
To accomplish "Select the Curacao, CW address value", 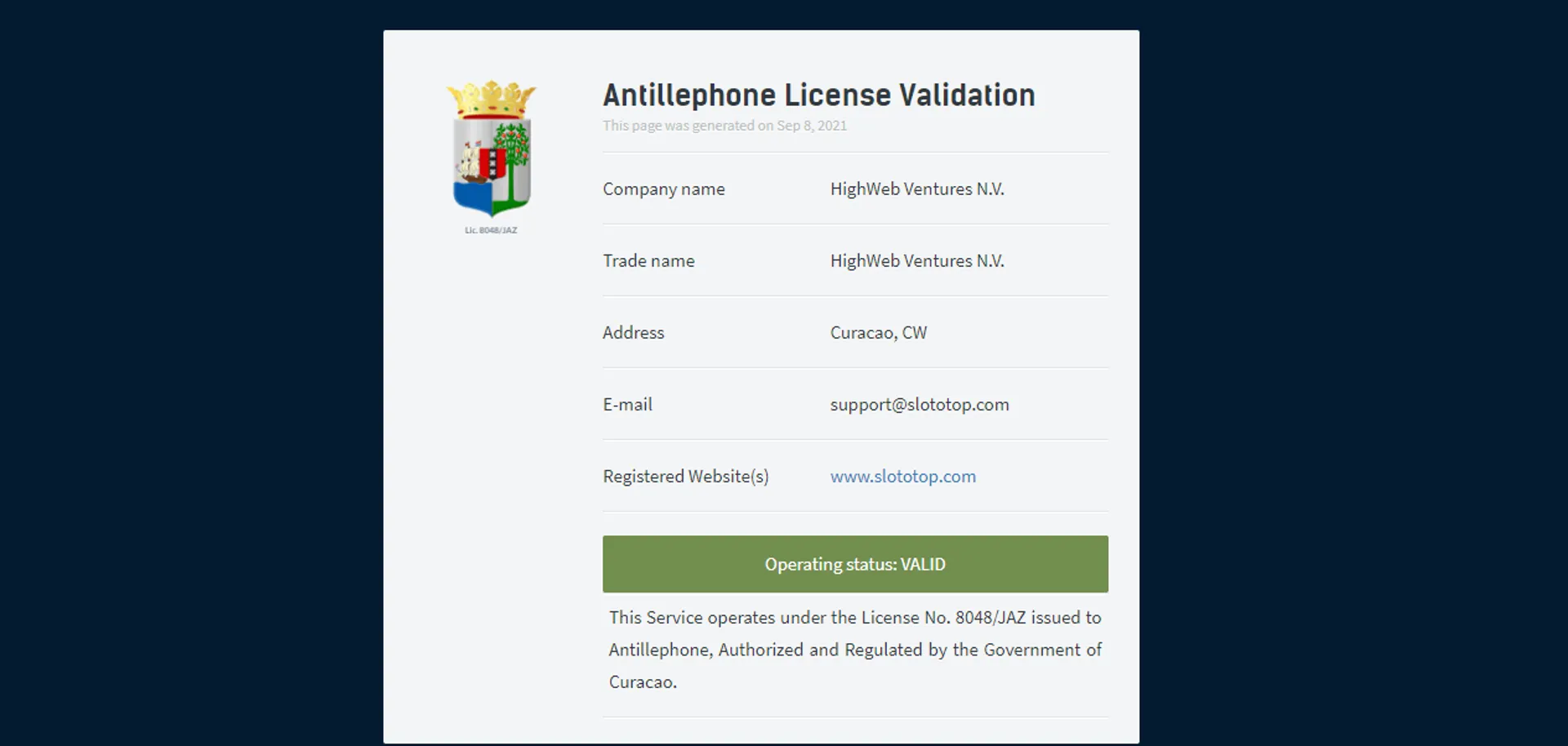I will (878, 332).
